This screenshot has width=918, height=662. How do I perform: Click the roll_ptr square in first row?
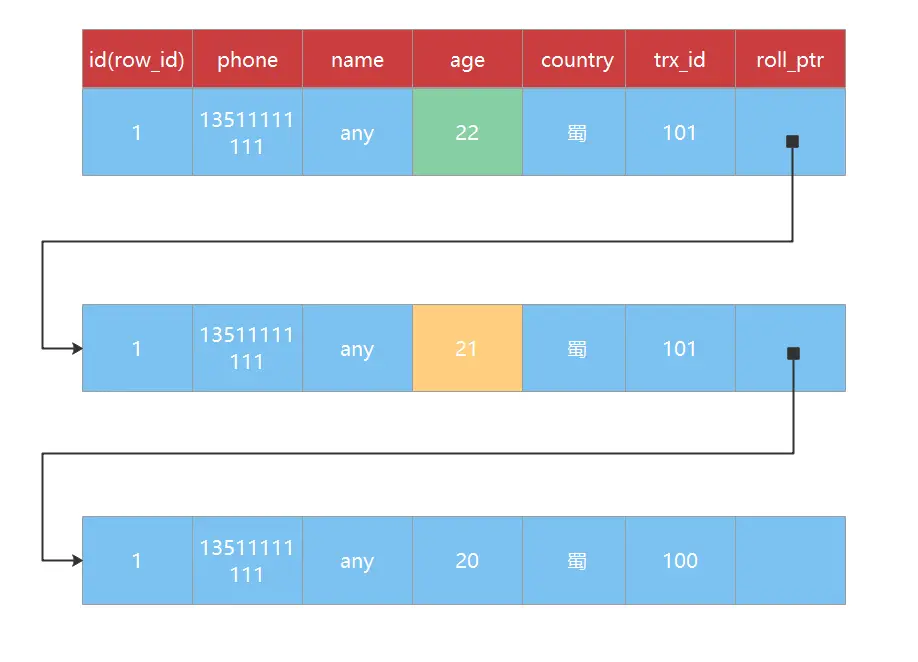792,141
